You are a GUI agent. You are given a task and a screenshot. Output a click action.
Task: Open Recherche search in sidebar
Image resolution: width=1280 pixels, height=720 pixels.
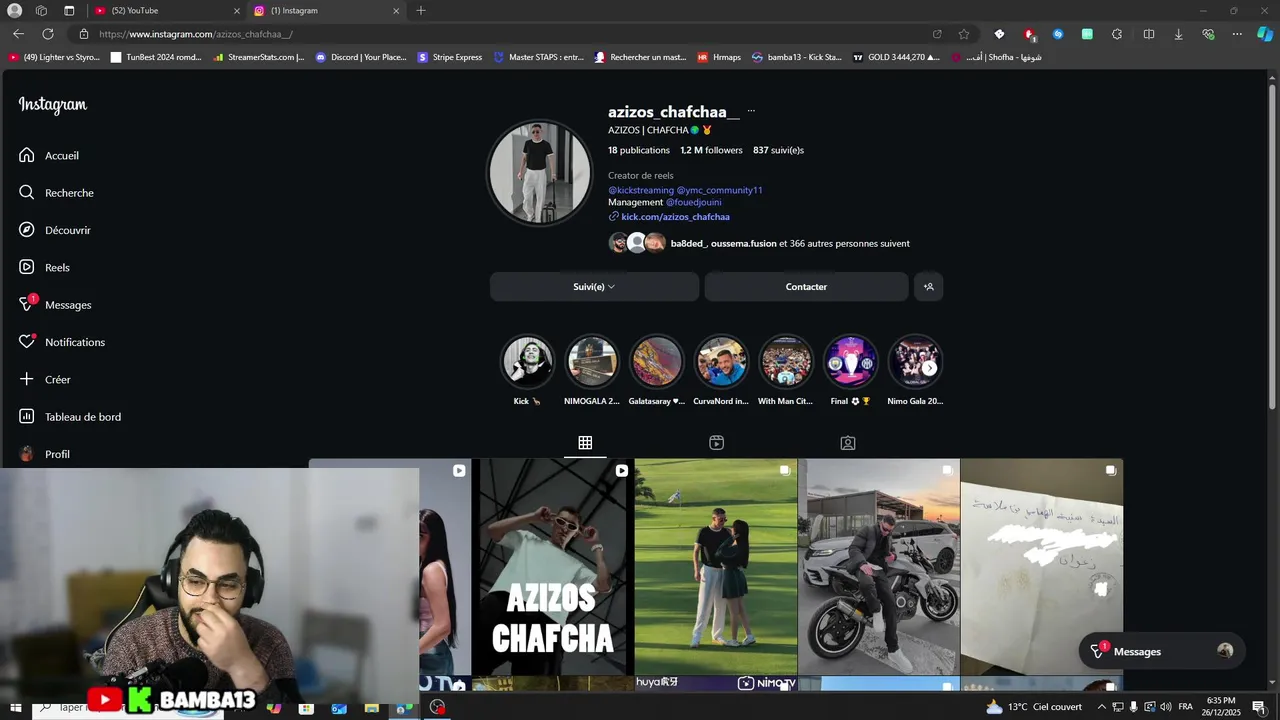click(56, 193)
